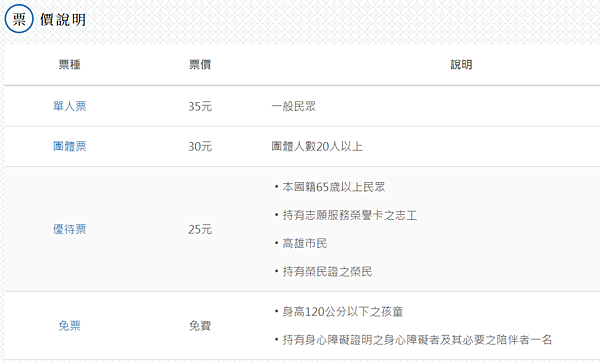The image size is (600, 362).
Task: Open the 團體票 ticket type link
Action: tap(70, 146)
